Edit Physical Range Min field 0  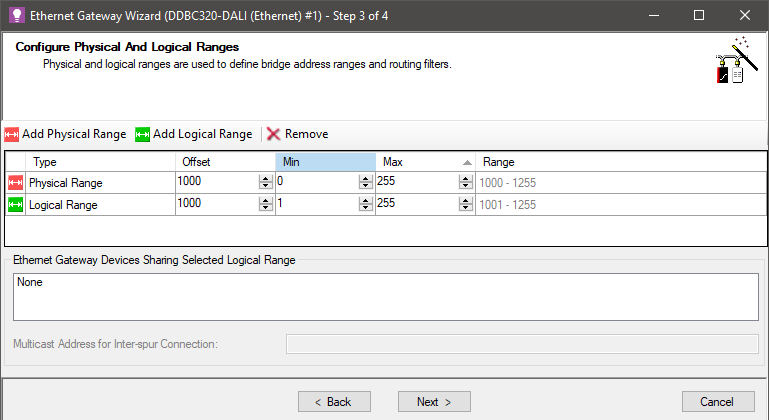pyautogui.click(x=317, y=182)
